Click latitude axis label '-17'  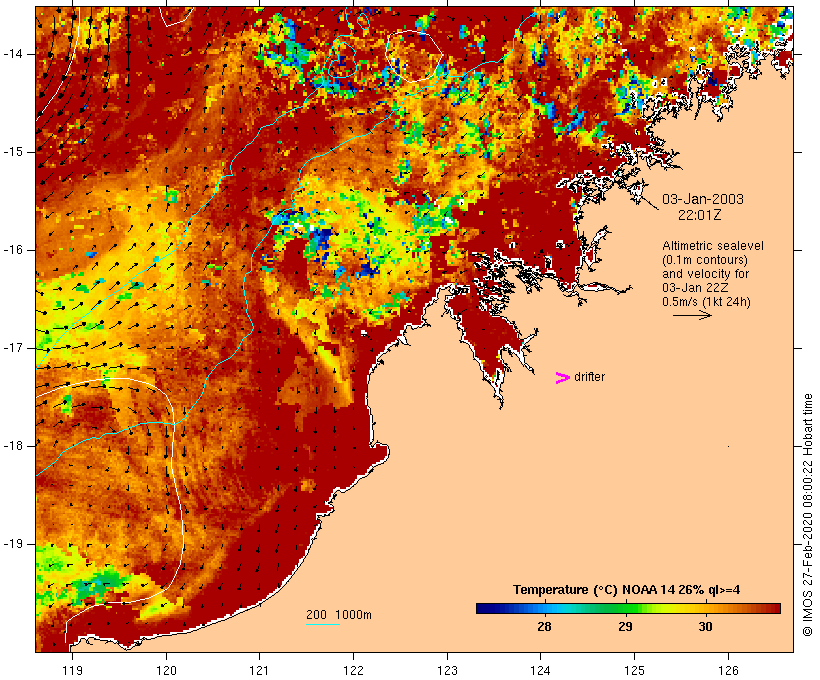(13, 348)
